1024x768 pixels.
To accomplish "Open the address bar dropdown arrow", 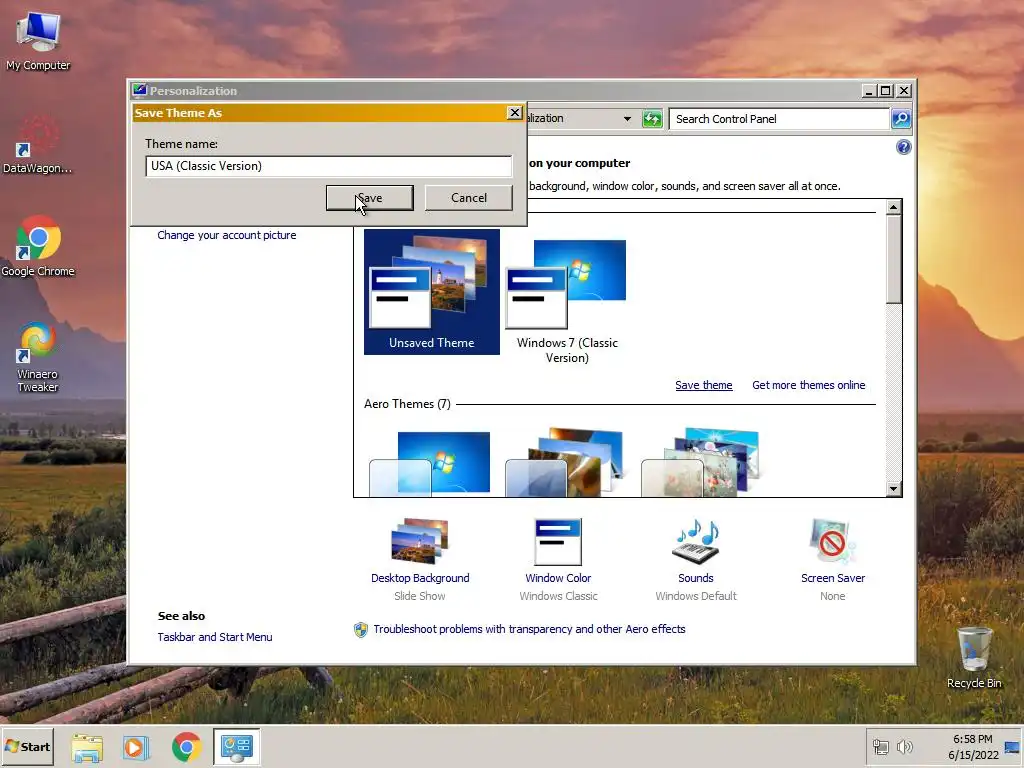I will (627, 119).
